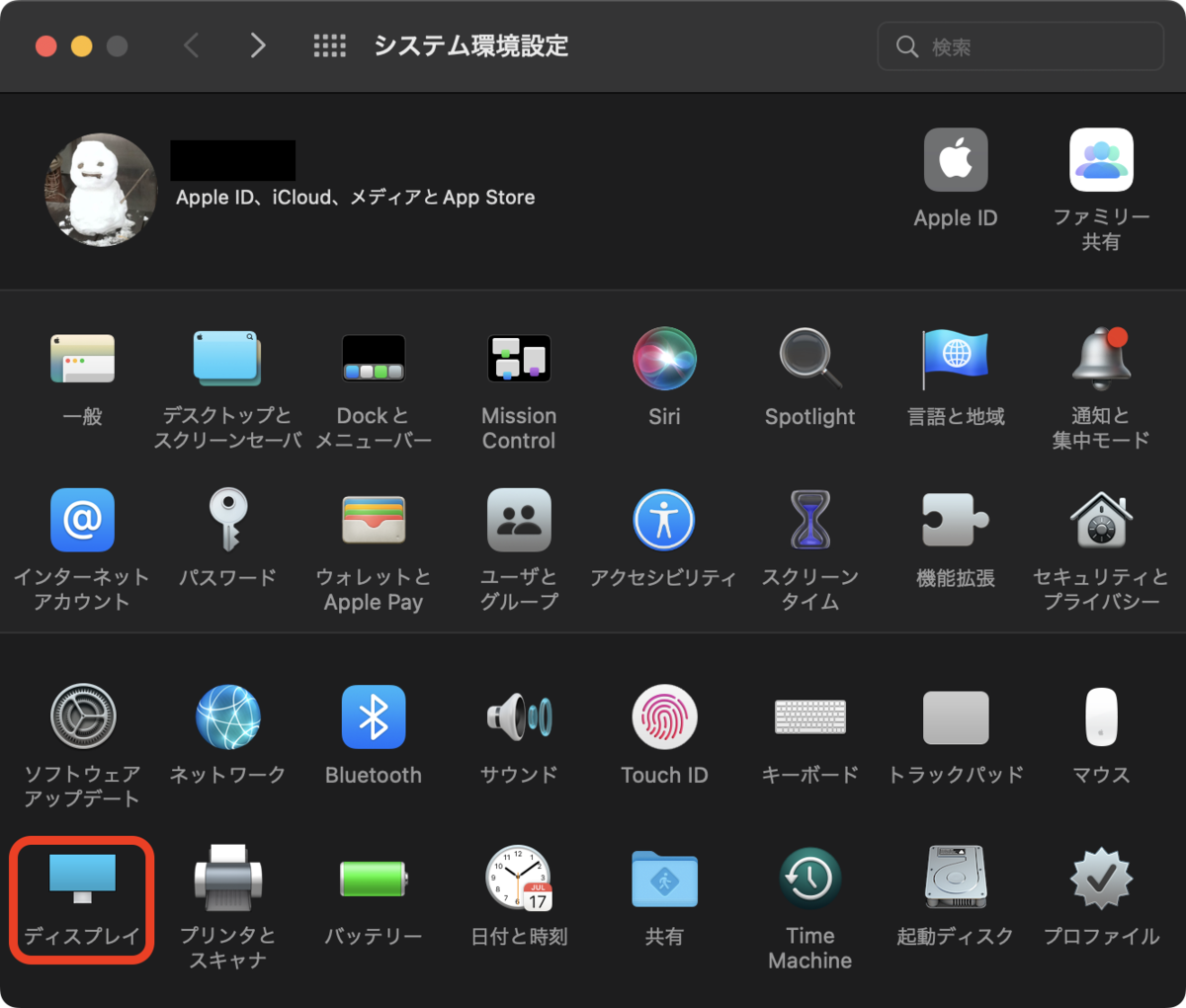Viewport: 1186px width, 1008px height.
Task: Open デスクトップとスクリーンセーバ preferences
Action: [x=227, y=358]
